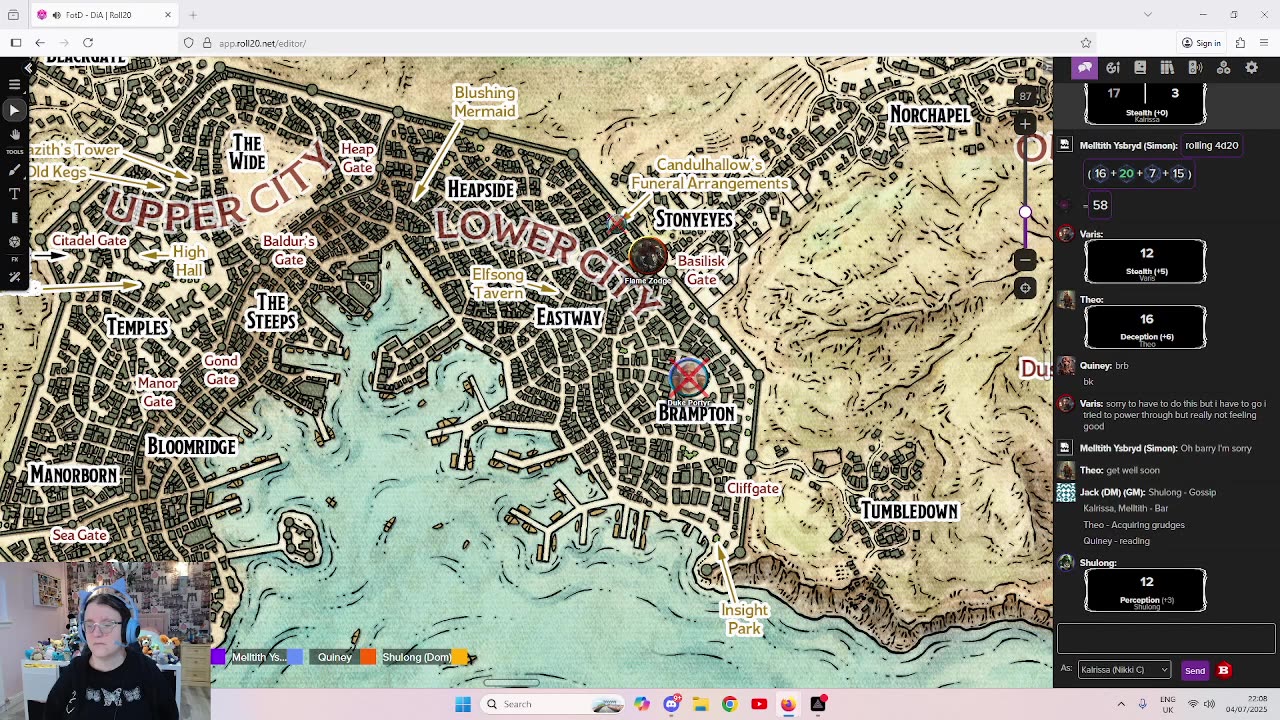
Task: Click the browser Sign in button
Action: [1201, 43]
